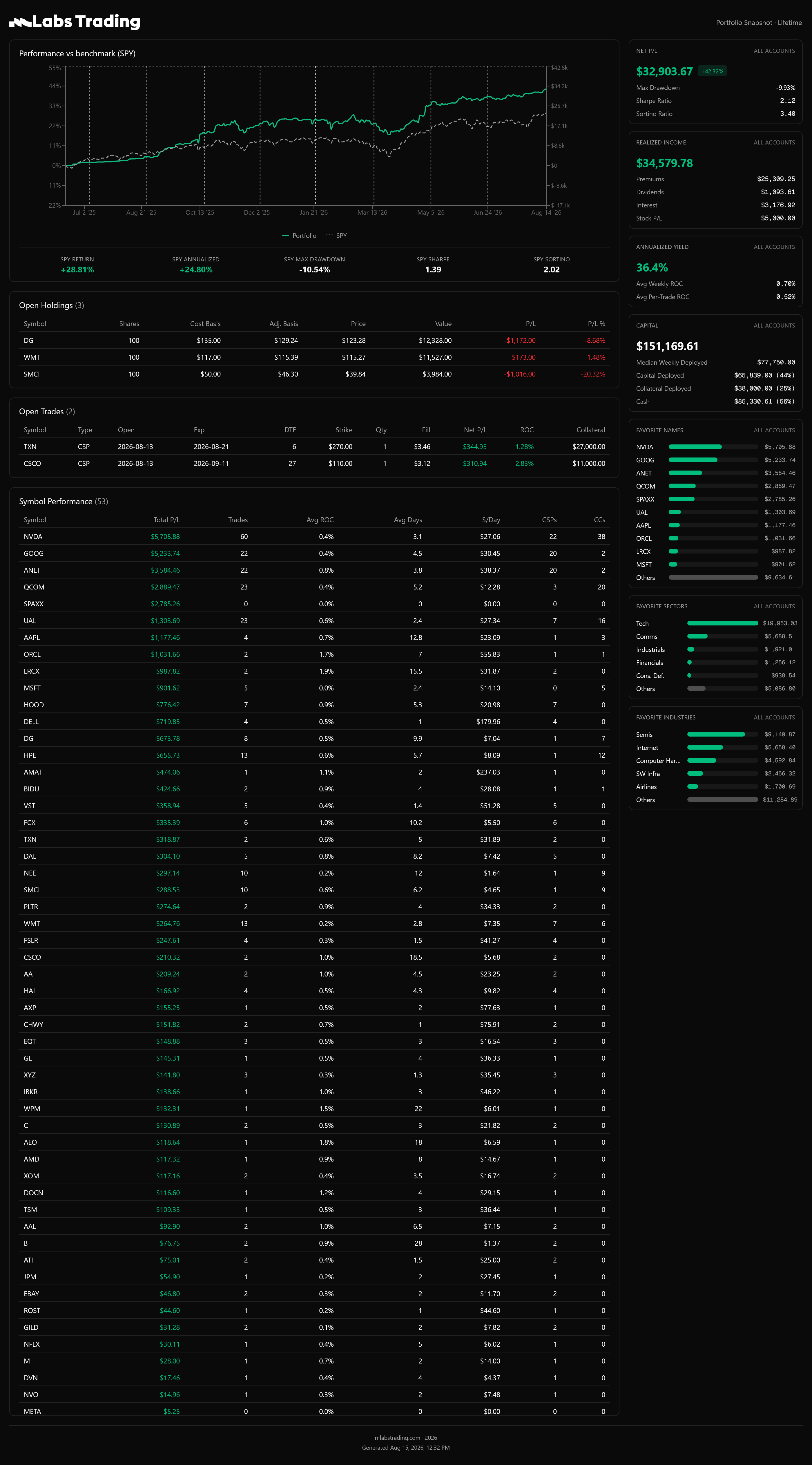Click the META symbol in Symbol Performance
Screen dimensions: 812x1465
pos(32,1412)
